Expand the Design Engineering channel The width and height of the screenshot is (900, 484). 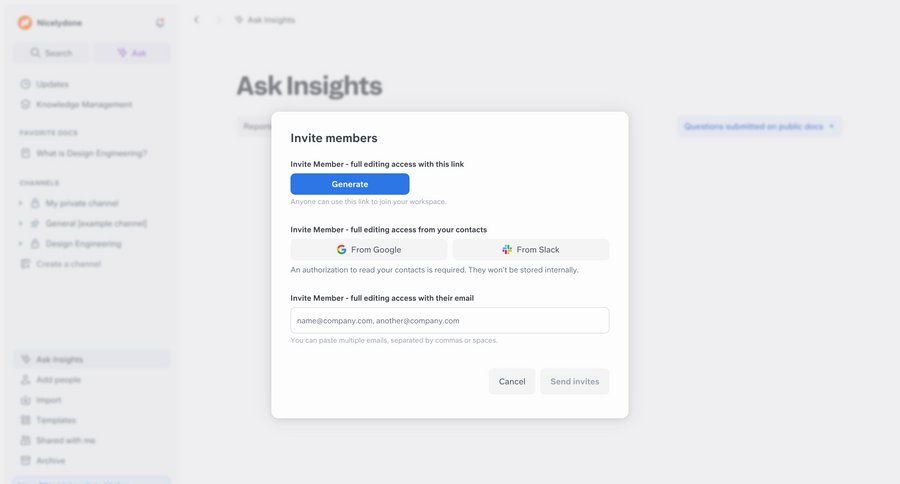point(21,243)
